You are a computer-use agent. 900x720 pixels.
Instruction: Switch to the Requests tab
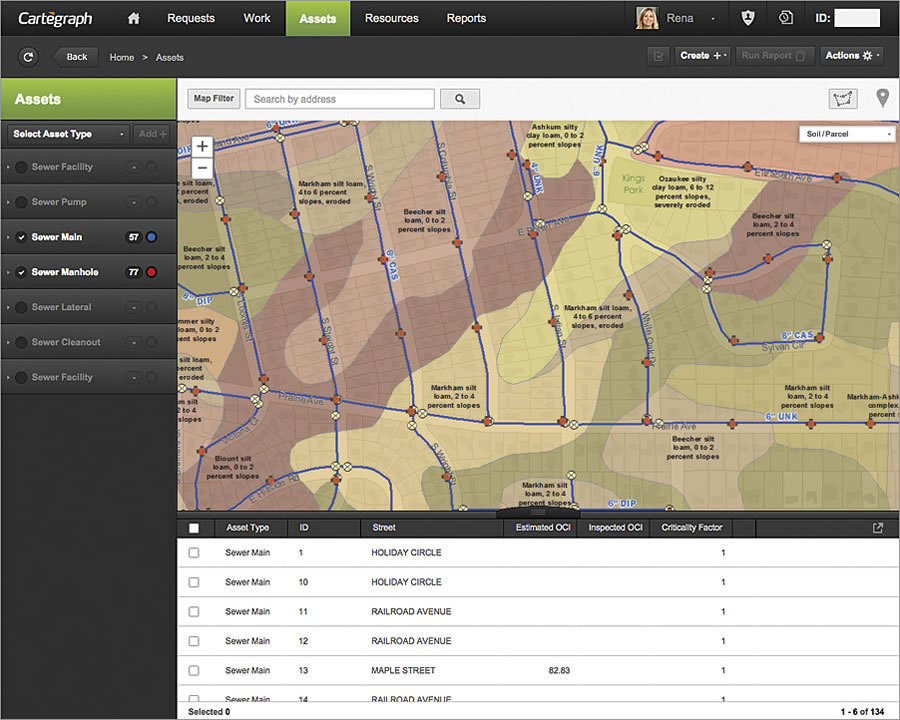pyautogui.click(x=190, y=18)
